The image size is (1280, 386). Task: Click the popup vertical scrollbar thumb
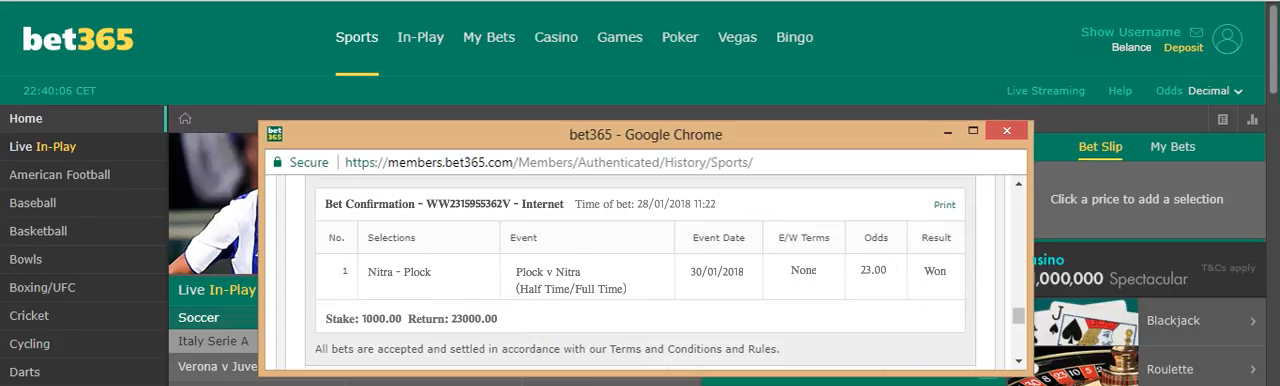(x=1019, y=316)
